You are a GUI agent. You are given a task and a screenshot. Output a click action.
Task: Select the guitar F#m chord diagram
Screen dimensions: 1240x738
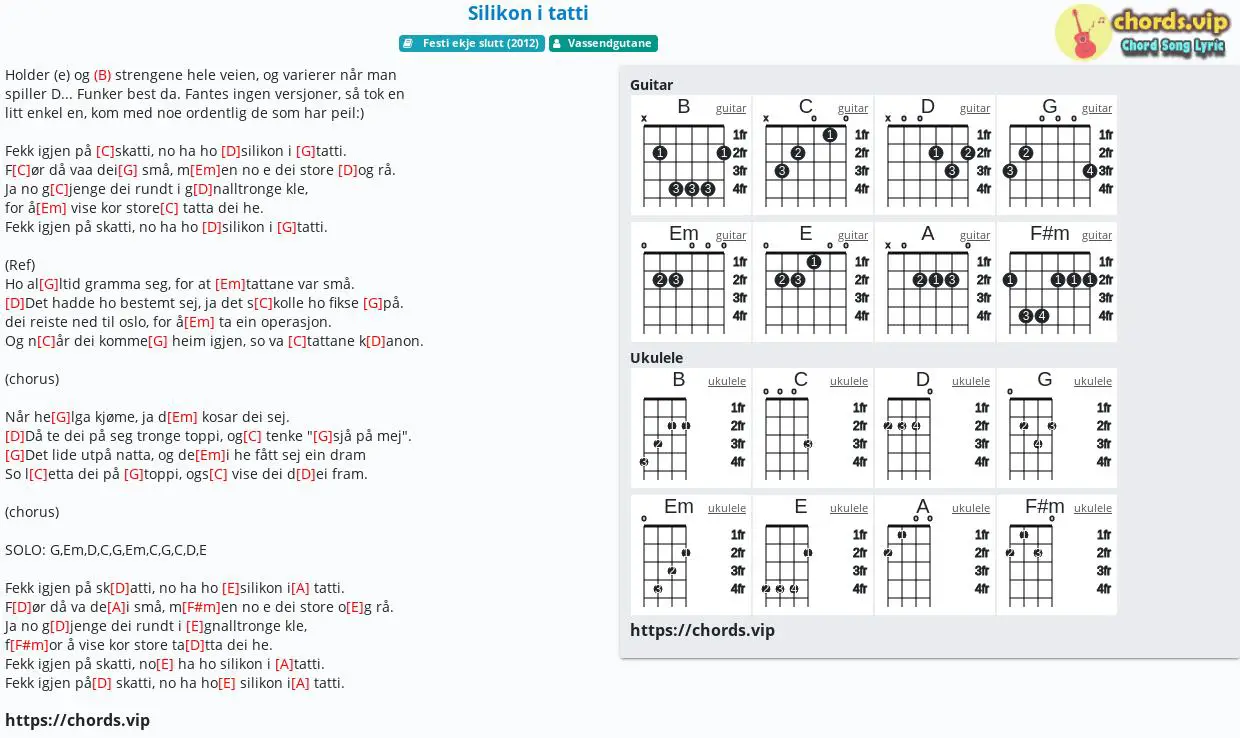point(1057,282)
